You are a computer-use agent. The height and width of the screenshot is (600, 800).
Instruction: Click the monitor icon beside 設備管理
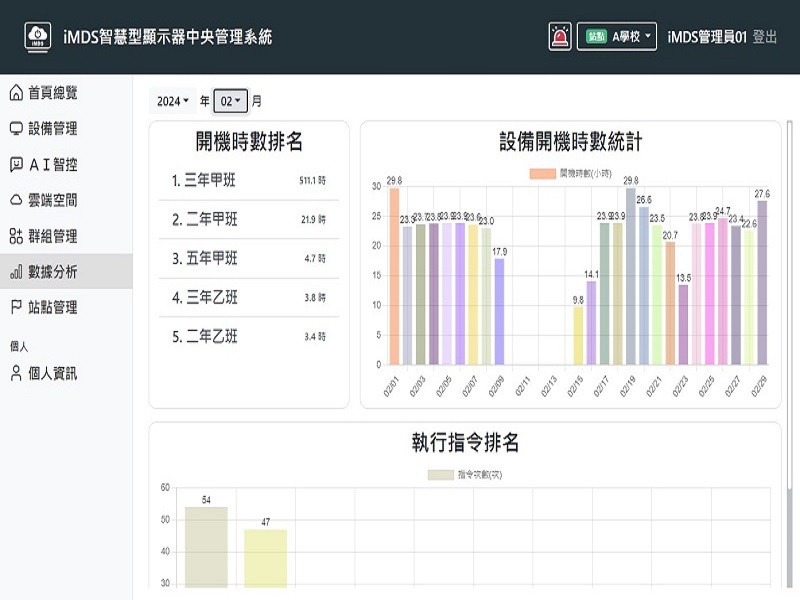click(x=16, y=129)
